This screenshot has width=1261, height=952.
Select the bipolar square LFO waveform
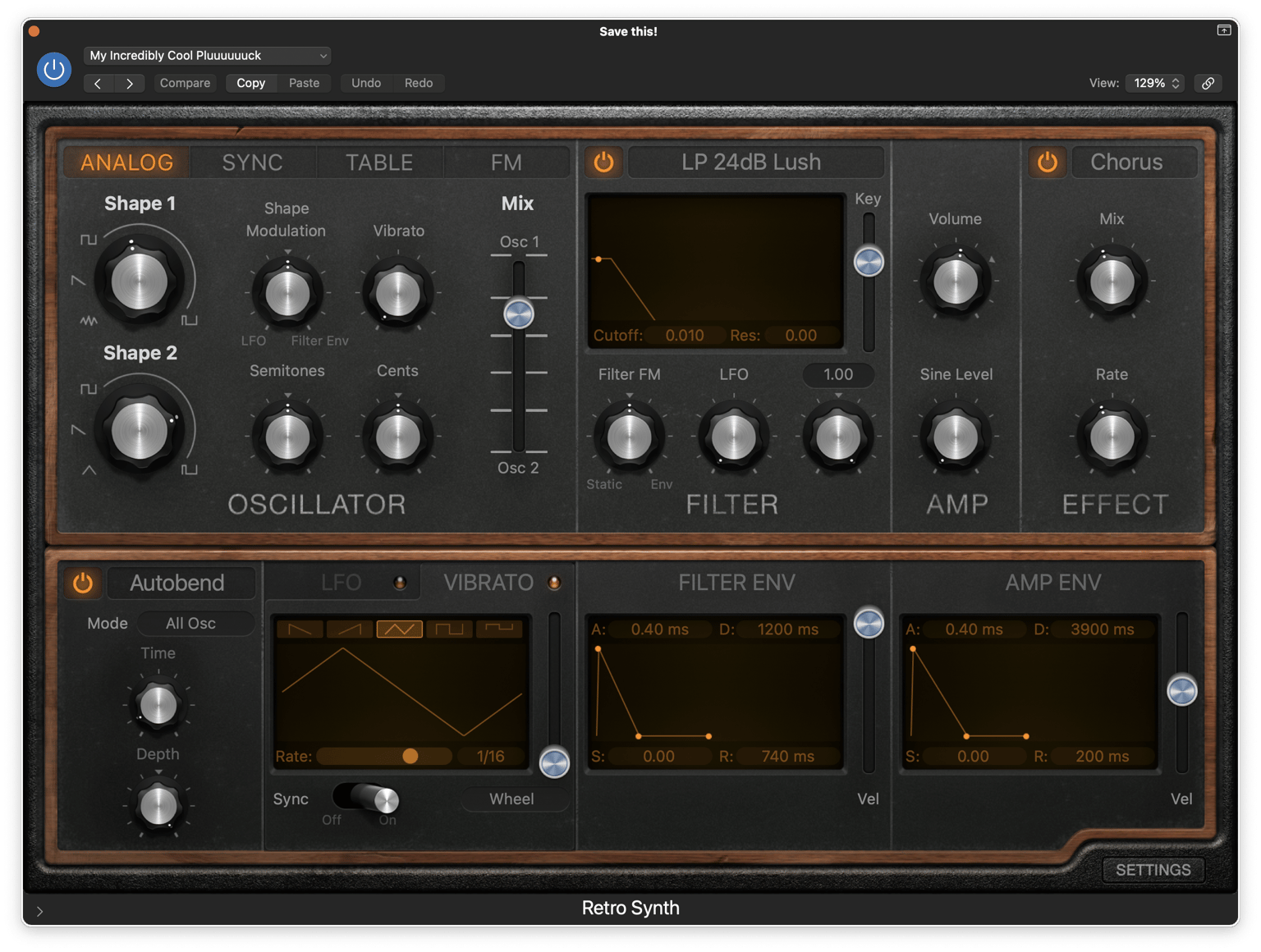449,629
